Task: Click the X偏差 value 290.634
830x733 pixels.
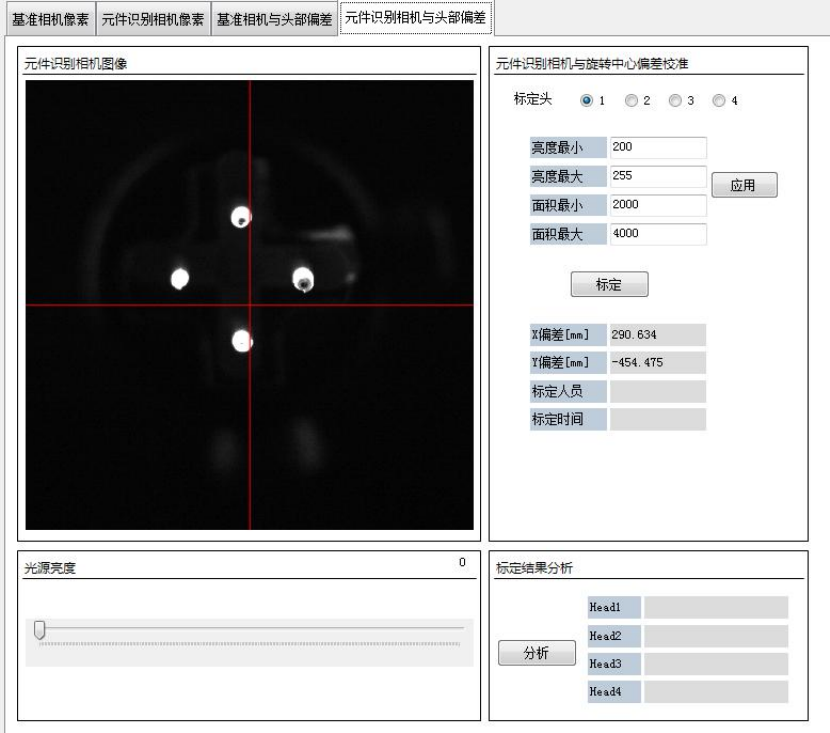Action: [657, 334]
